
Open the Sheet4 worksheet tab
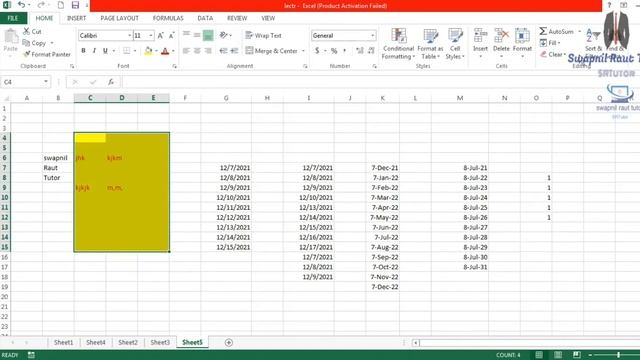pyautogui.click(x=96, y=342)
